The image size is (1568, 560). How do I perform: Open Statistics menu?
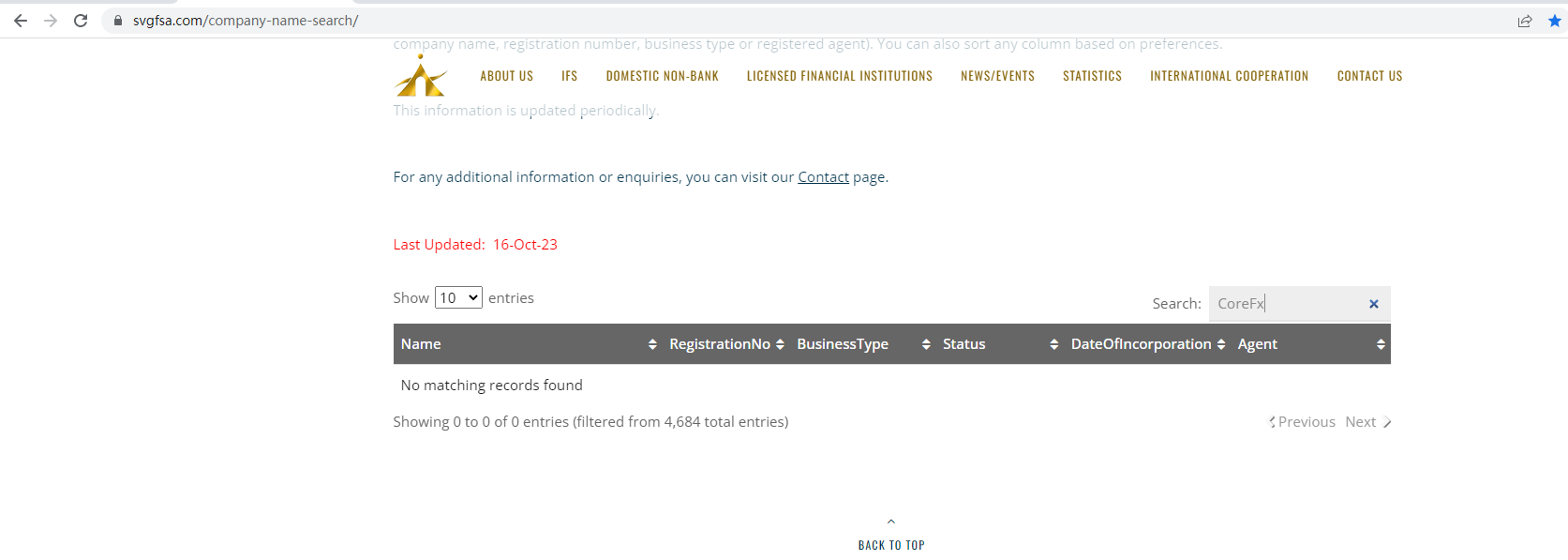tap(1093, 76)
